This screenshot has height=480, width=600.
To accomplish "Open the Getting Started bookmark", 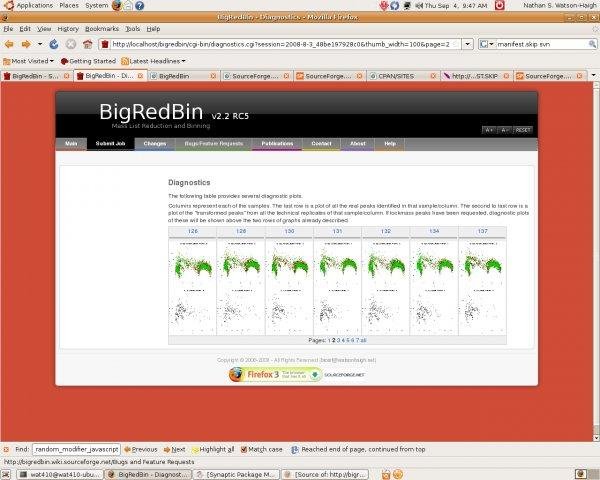I will tap(88, 61).
